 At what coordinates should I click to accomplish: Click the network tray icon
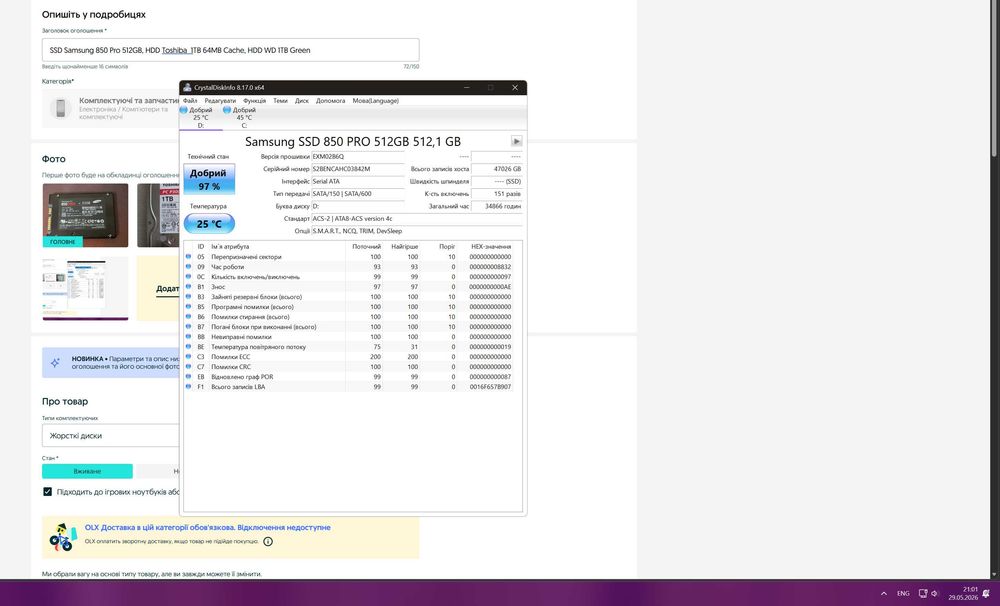click(x=923, y=593)
